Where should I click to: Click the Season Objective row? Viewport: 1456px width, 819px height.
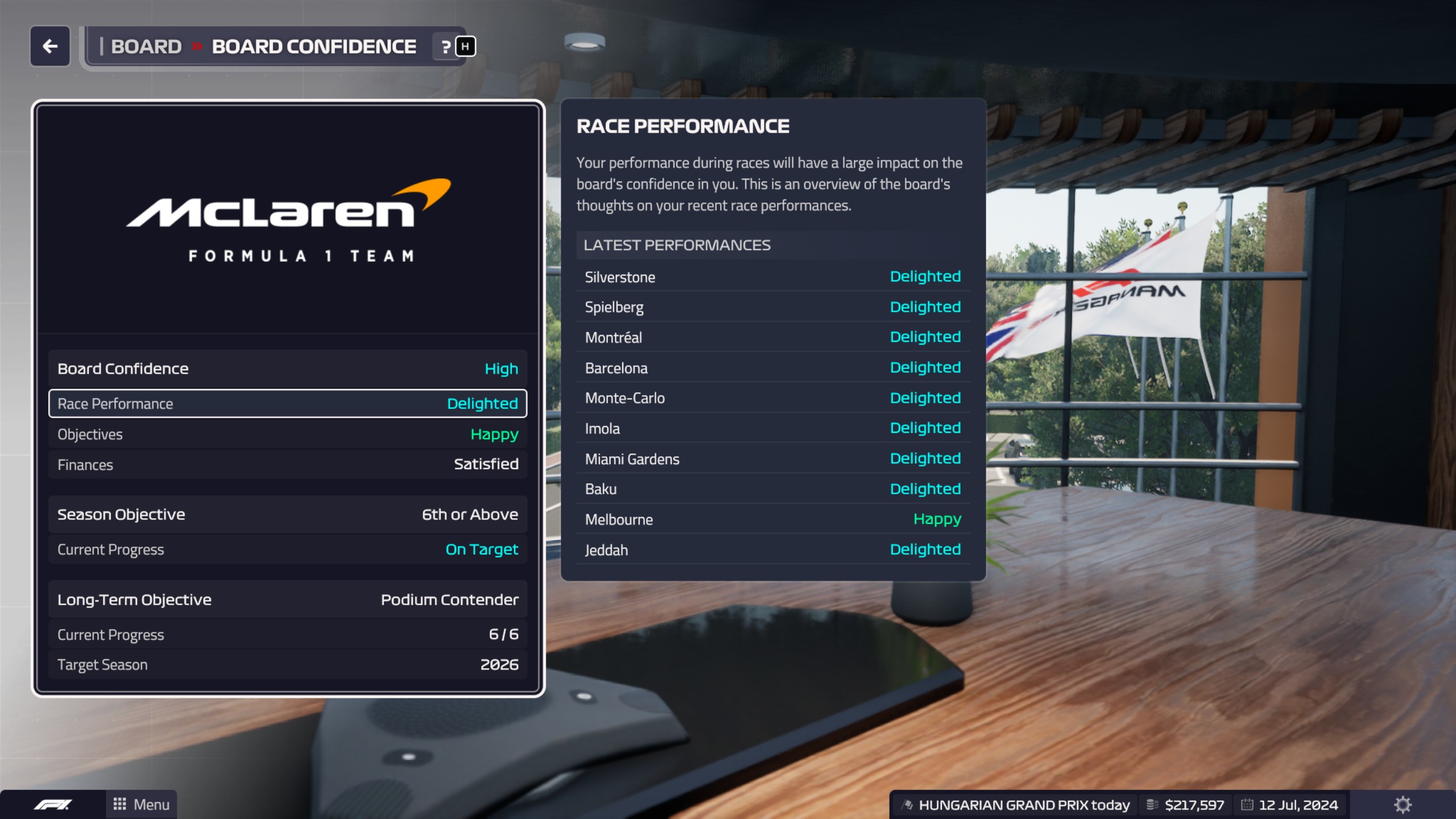(x=288, y=514)
